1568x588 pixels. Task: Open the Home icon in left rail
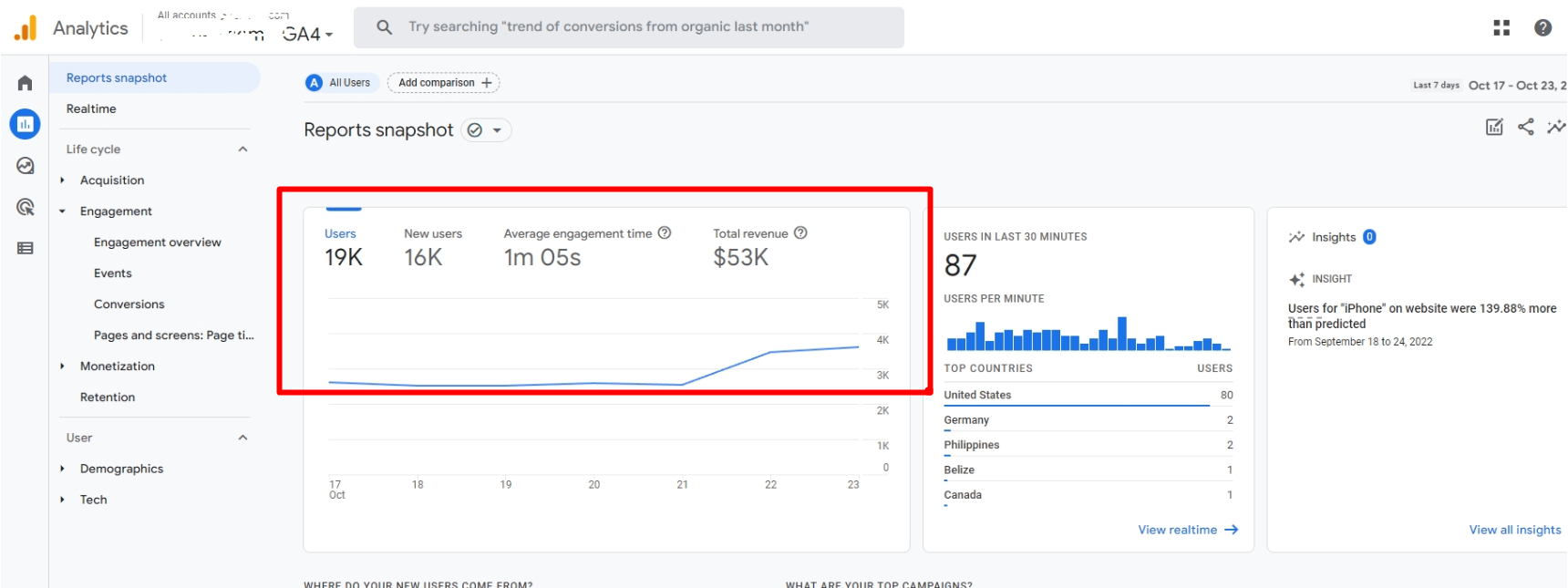25,83
